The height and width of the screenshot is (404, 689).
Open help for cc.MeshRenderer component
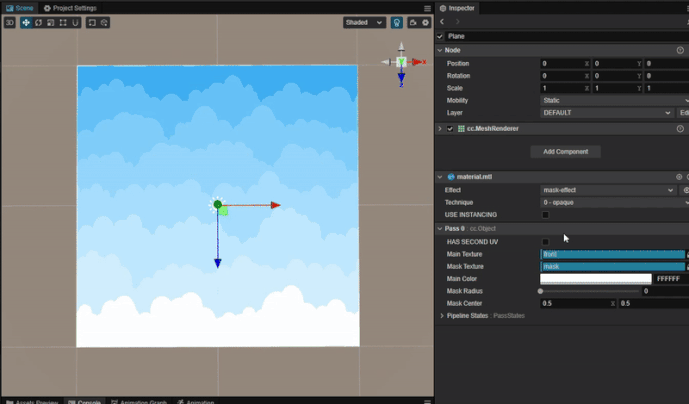(680, 128)
